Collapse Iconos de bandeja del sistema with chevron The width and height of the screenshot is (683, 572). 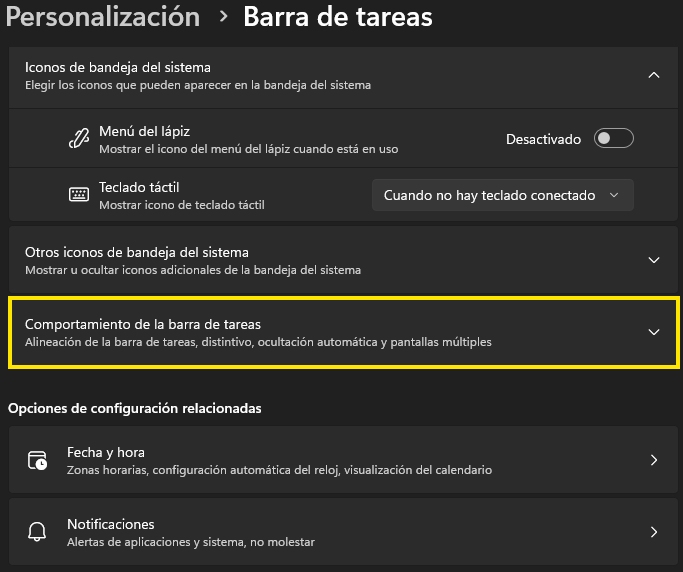(x=654, y=75)
